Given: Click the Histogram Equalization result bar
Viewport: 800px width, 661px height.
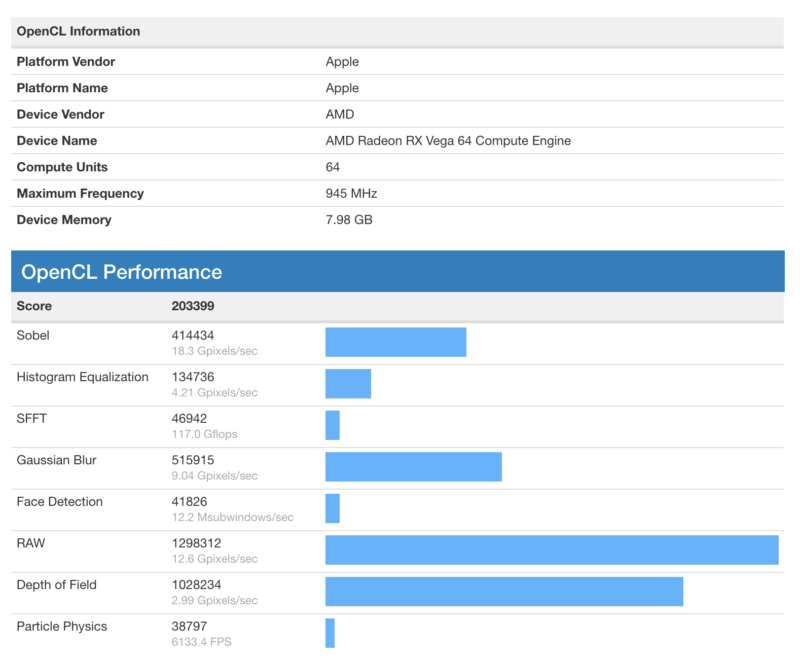Looking at the screenshot, I should [348, 384].
